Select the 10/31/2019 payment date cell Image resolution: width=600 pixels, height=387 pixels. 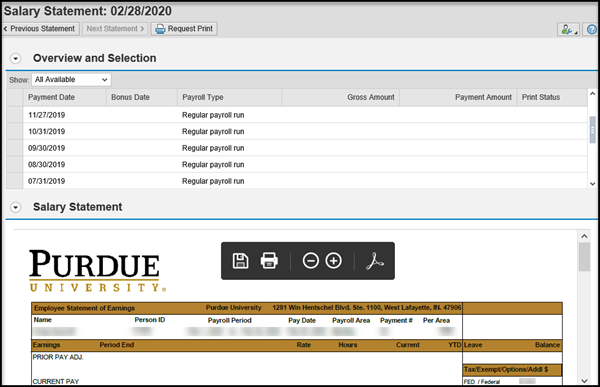coord(47,131)
